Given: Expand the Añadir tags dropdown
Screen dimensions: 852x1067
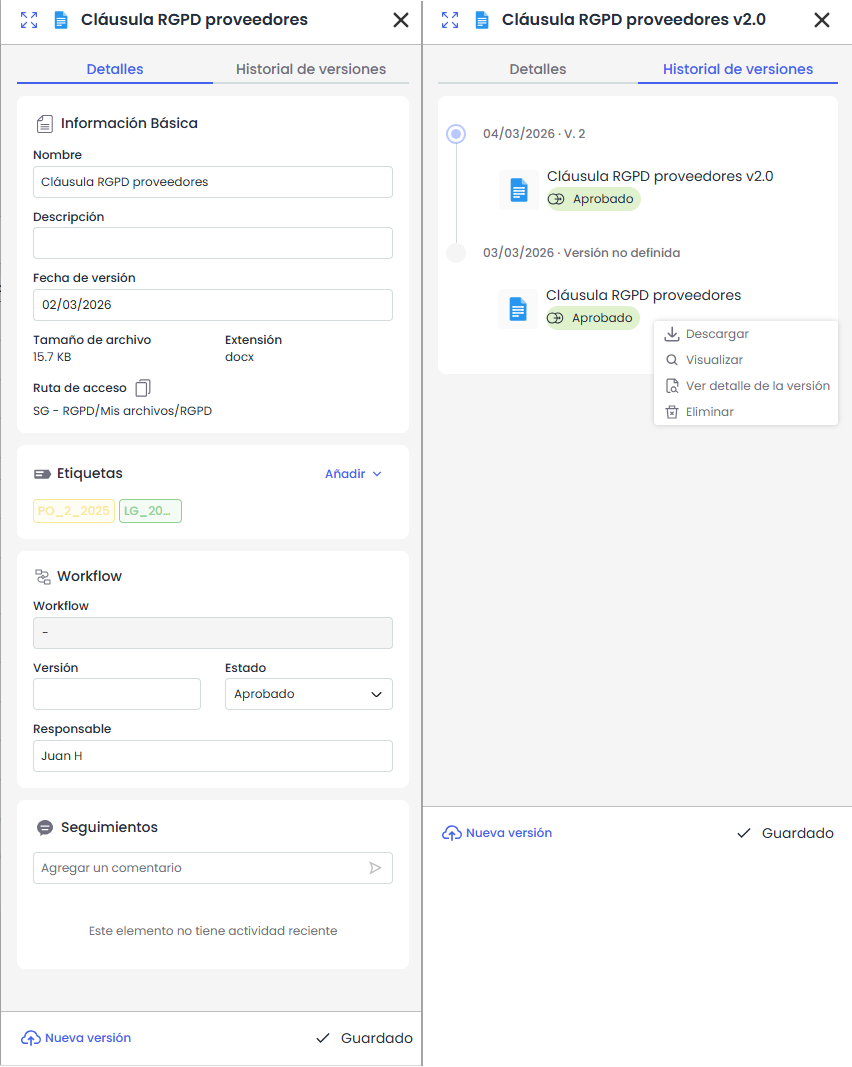Looking at the screenshot, I should (x=353, y=474).
